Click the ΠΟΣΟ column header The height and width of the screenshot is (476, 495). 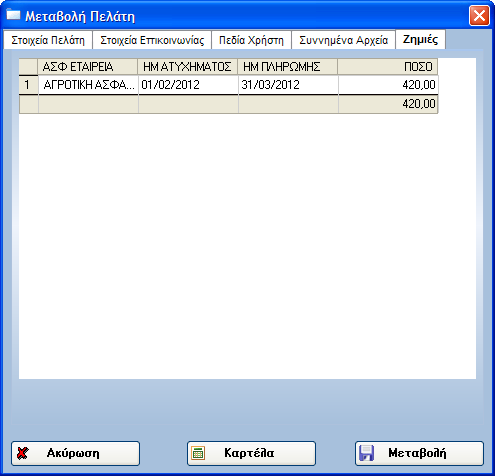[x=388, y=67]
